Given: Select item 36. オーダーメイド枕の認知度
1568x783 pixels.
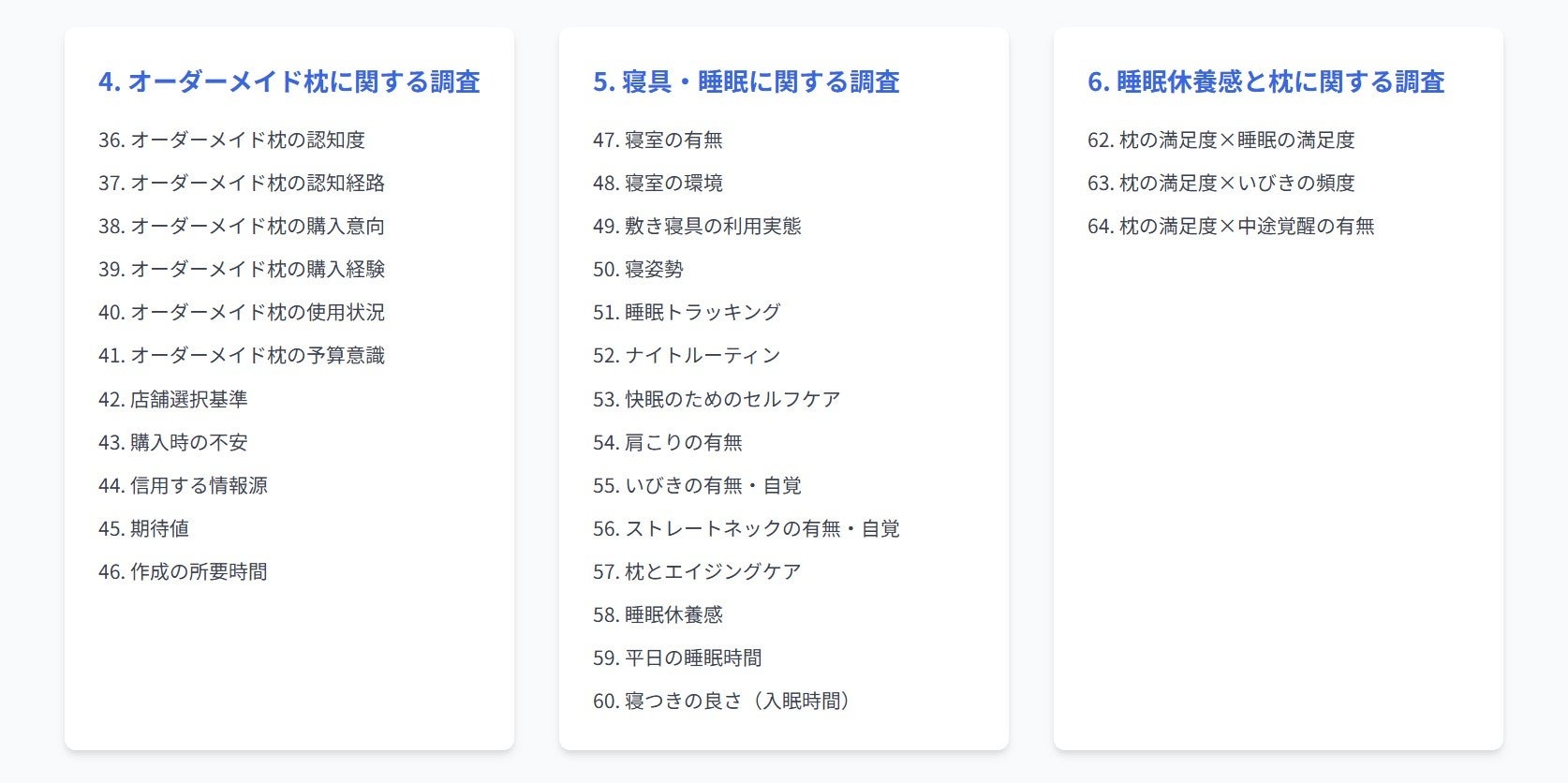Looking at the screenshot, I should pos(231,140).
